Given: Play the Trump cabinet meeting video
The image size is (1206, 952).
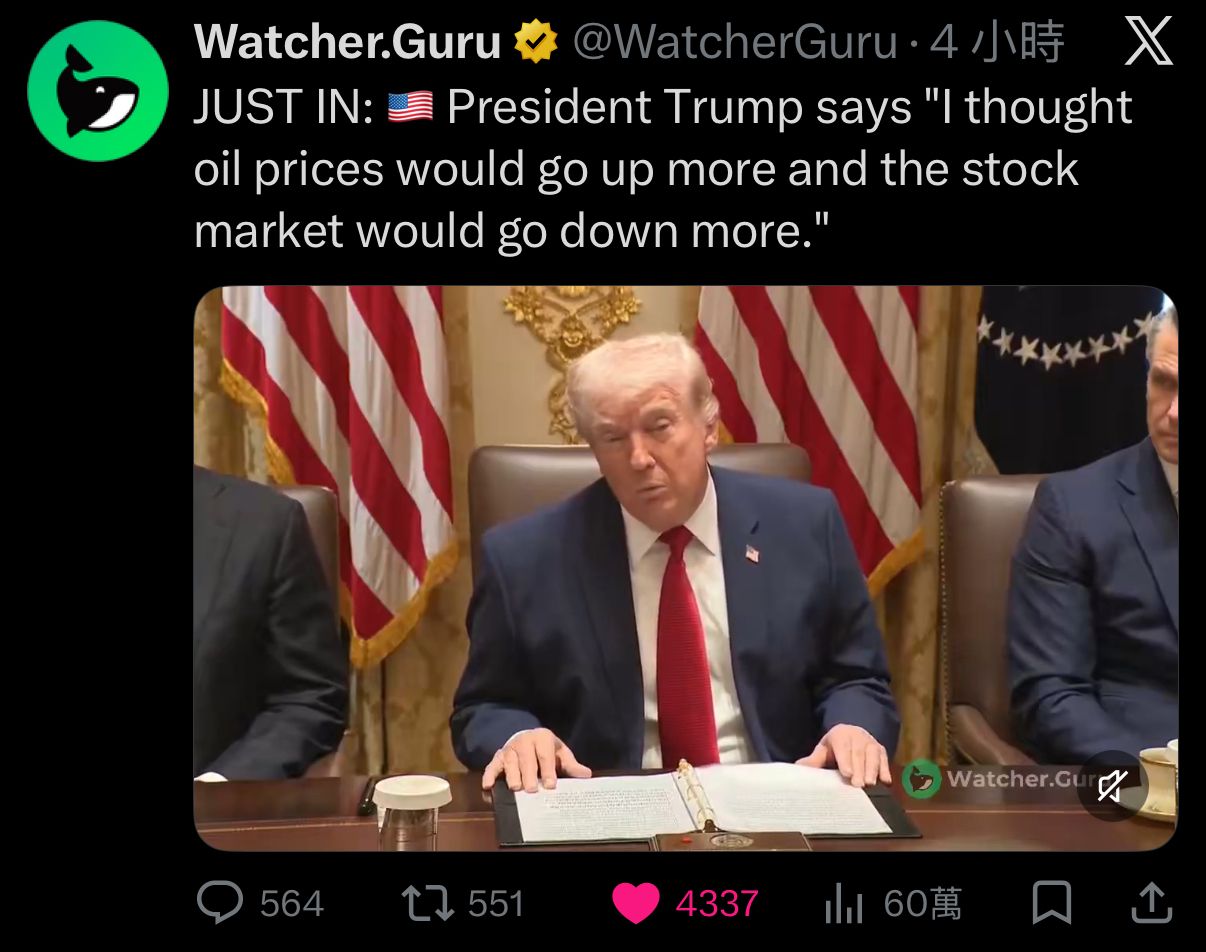Looking at the screenshot, I should coord(686,568).
